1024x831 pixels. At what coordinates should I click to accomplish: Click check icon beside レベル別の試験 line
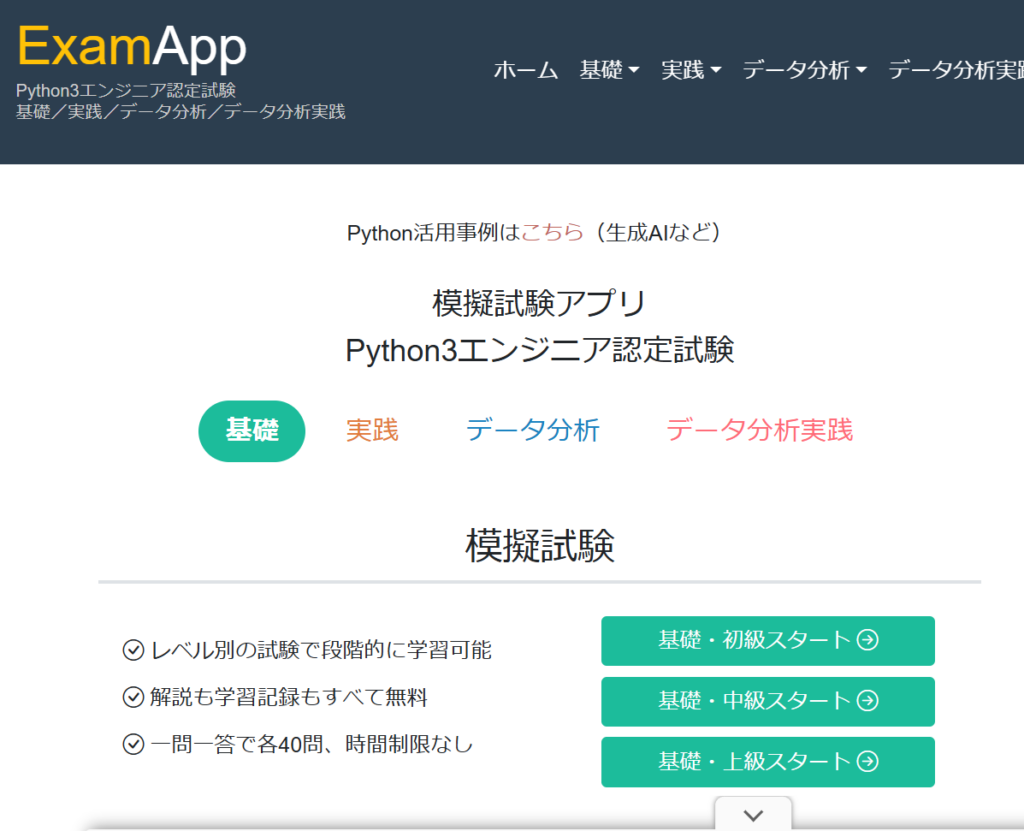[133, 651]
